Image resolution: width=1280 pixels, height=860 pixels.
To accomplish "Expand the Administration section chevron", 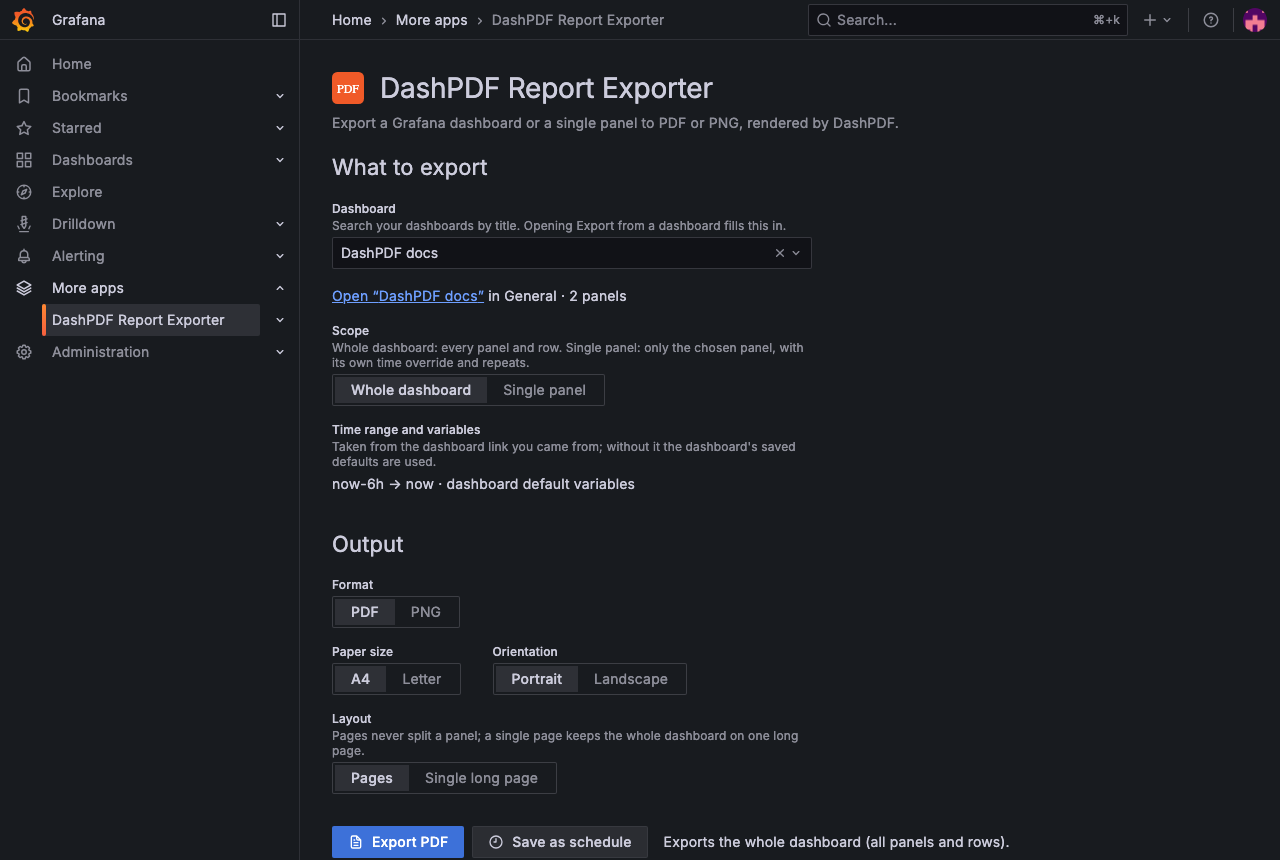I will (x=280, y=352).
